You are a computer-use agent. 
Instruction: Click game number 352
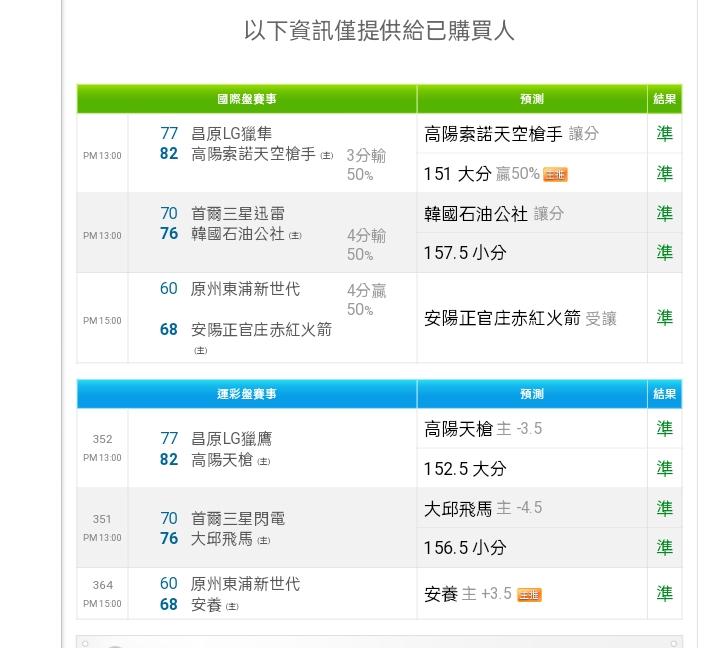[x=102, y=439]
